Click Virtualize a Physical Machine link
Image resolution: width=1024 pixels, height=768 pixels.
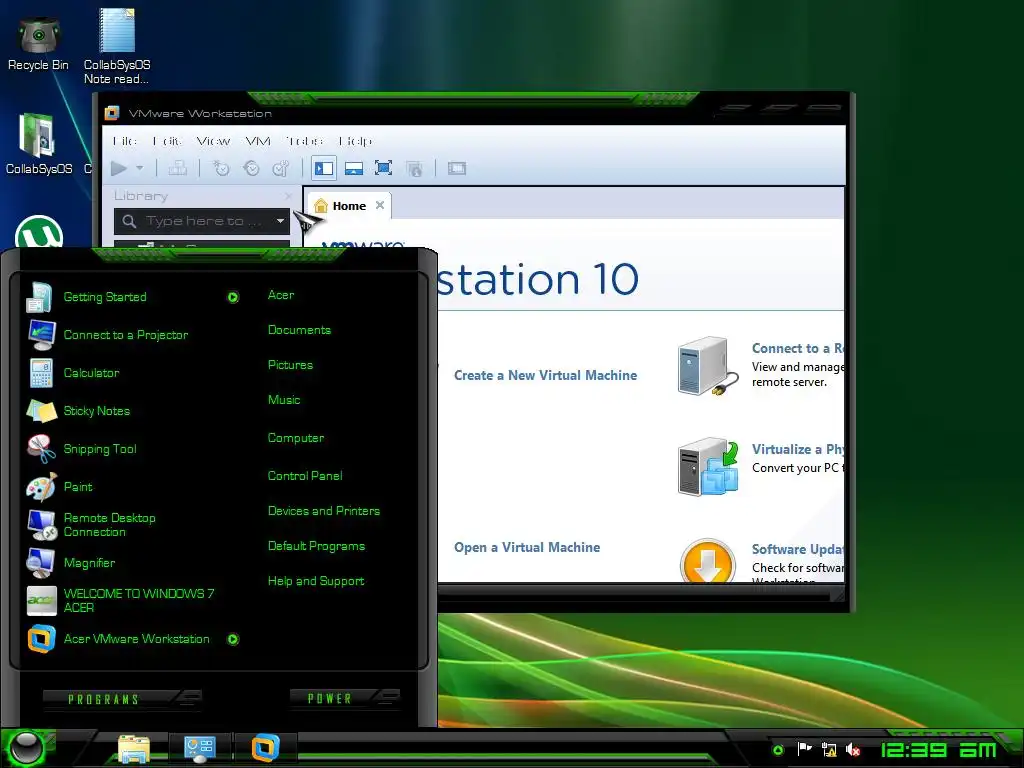798,449
